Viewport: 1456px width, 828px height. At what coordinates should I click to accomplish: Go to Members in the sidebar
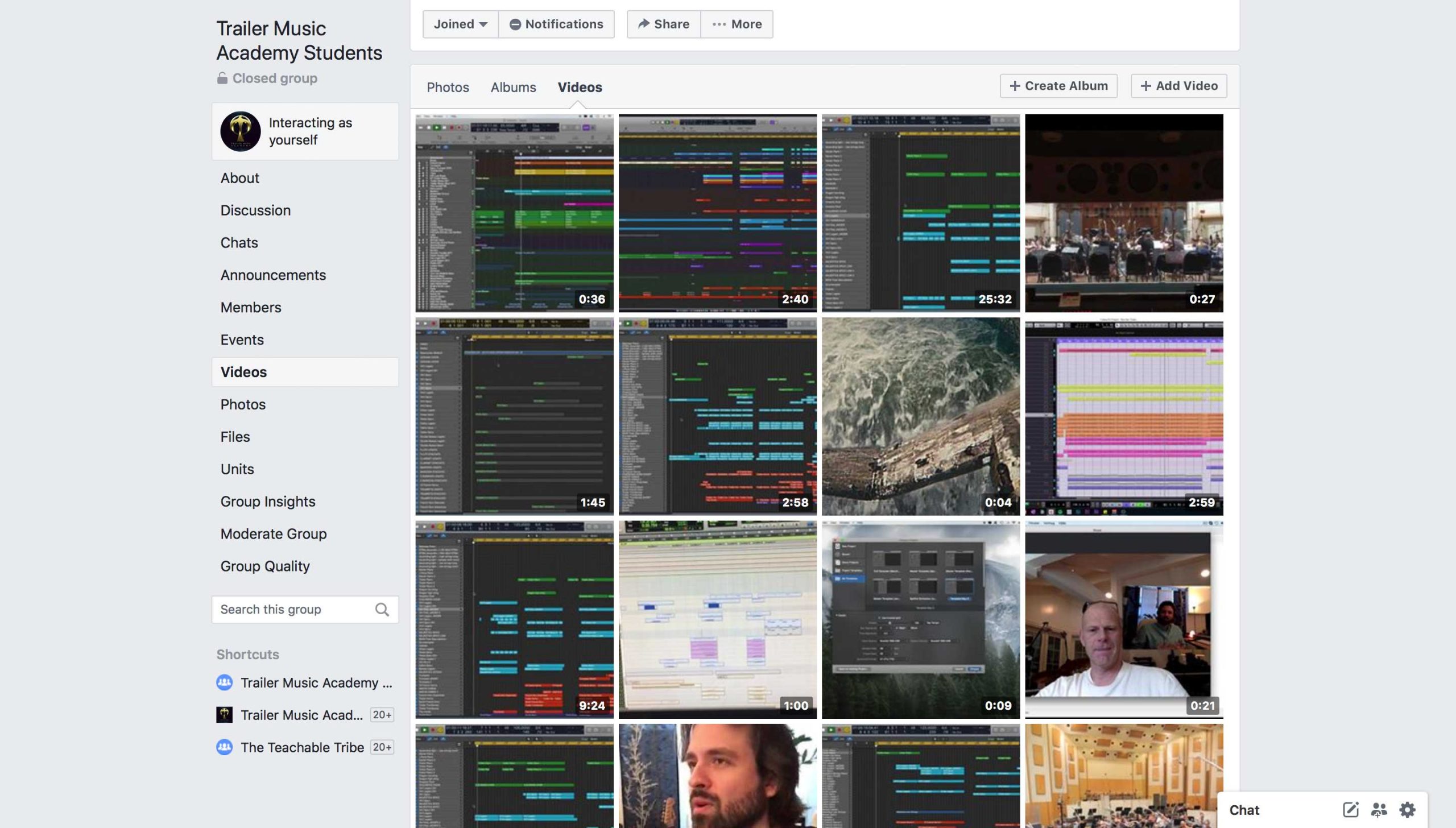(x=250, y=307)
